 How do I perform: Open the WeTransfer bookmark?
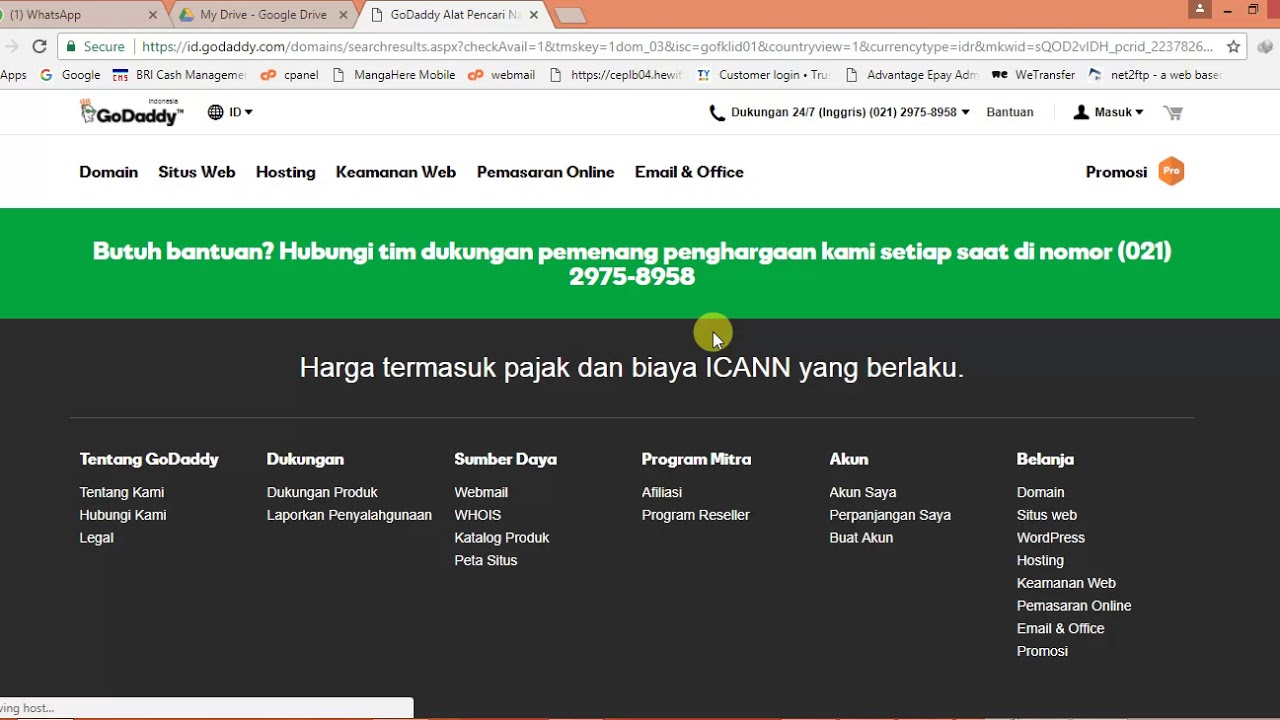(x=1033, y=75)
